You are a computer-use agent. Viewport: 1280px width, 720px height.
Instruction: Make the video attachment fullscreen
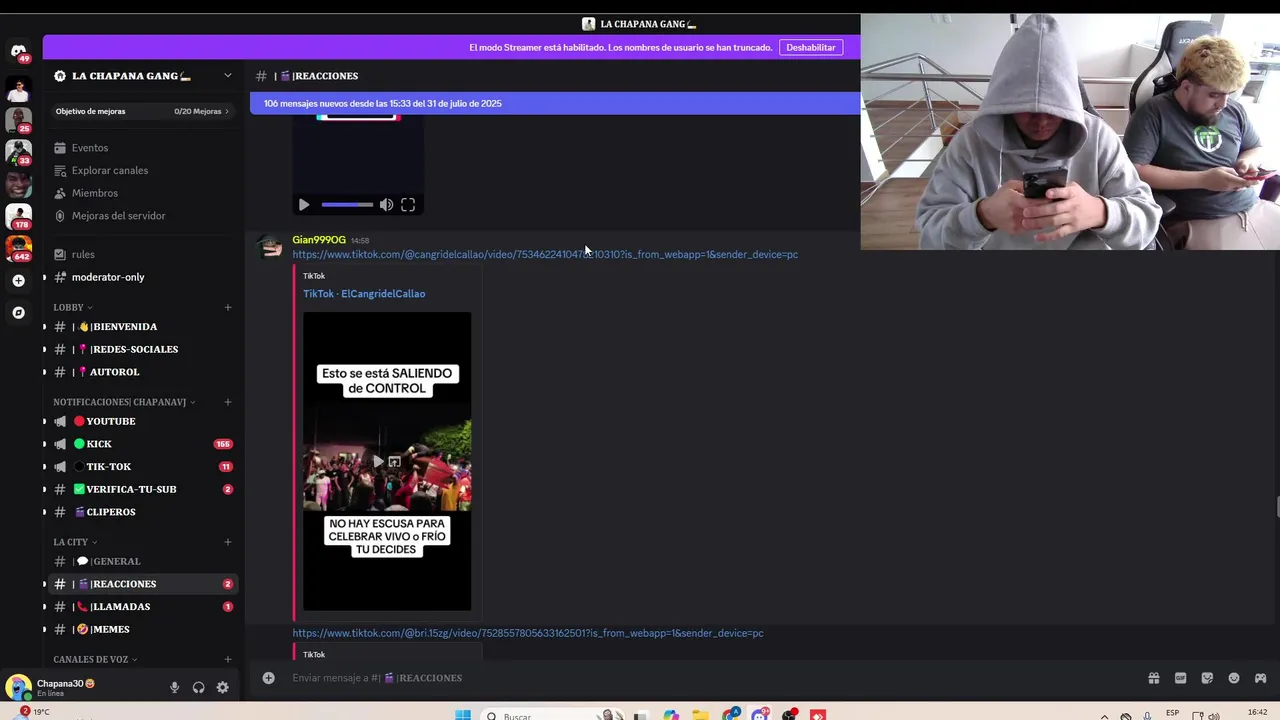point(408,205)
